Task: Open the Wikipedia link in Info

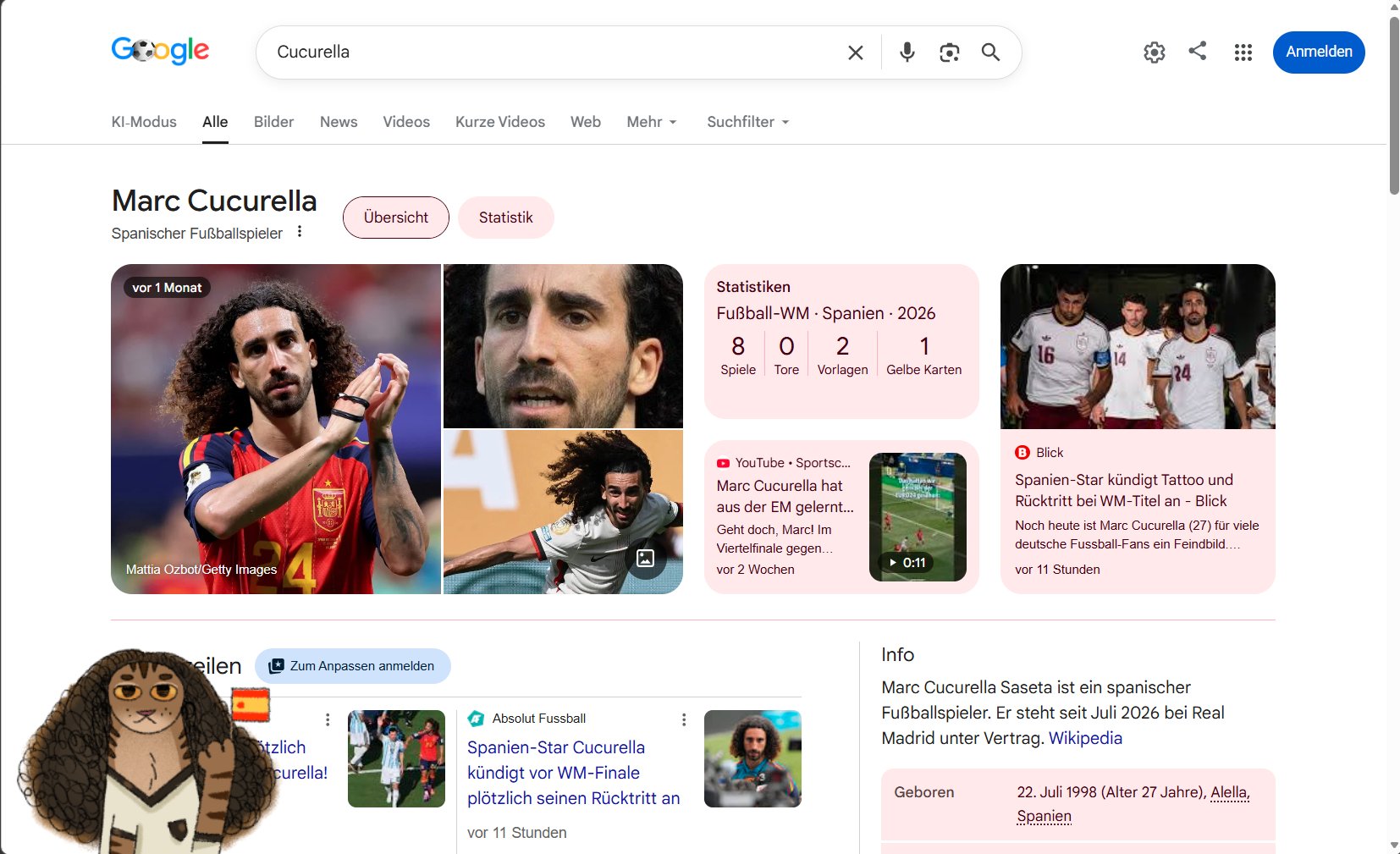Action: click(x=1085, y=738)
